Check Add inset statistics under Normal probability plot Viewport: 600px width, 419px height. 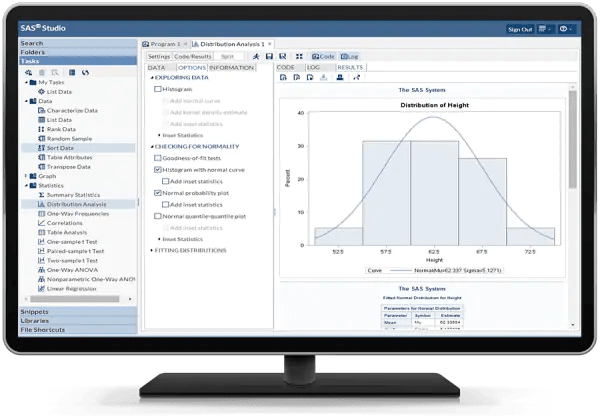165,205
